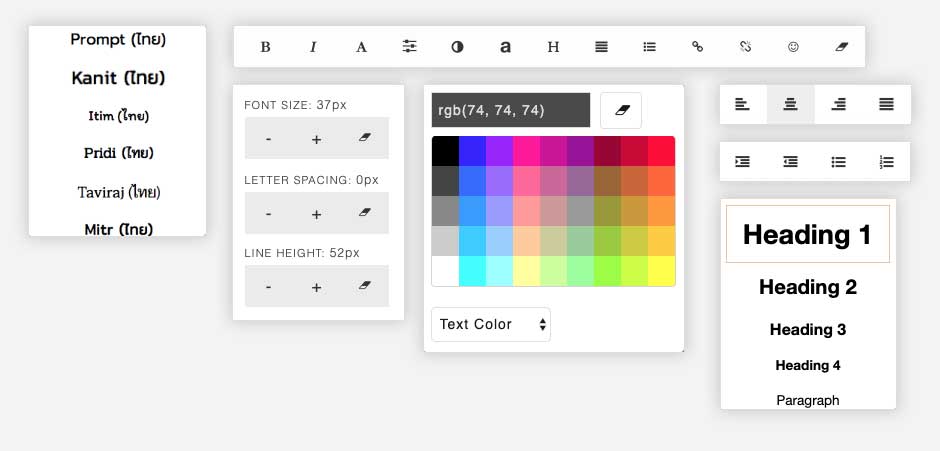Insert numbered list
Image resolution: width=940 pixels, height=451 pixels.
887,162
